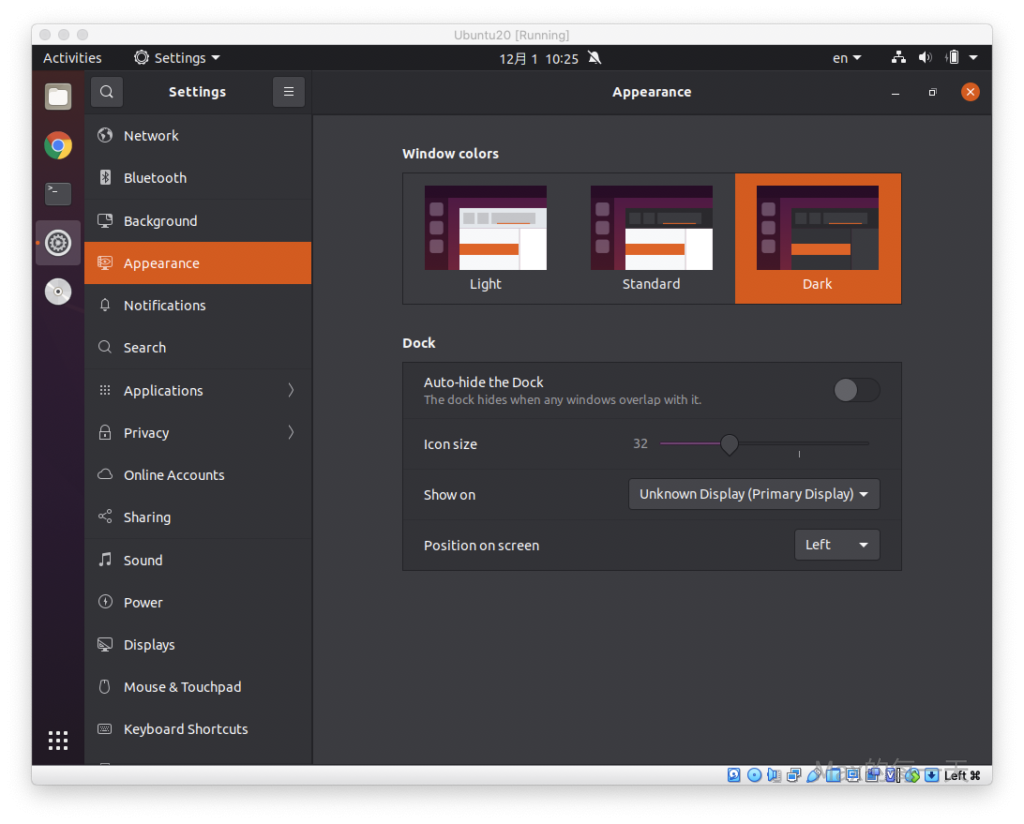The image size is (1024, 824).
Task: Click the volume icon in top bar
Action: 925,58
